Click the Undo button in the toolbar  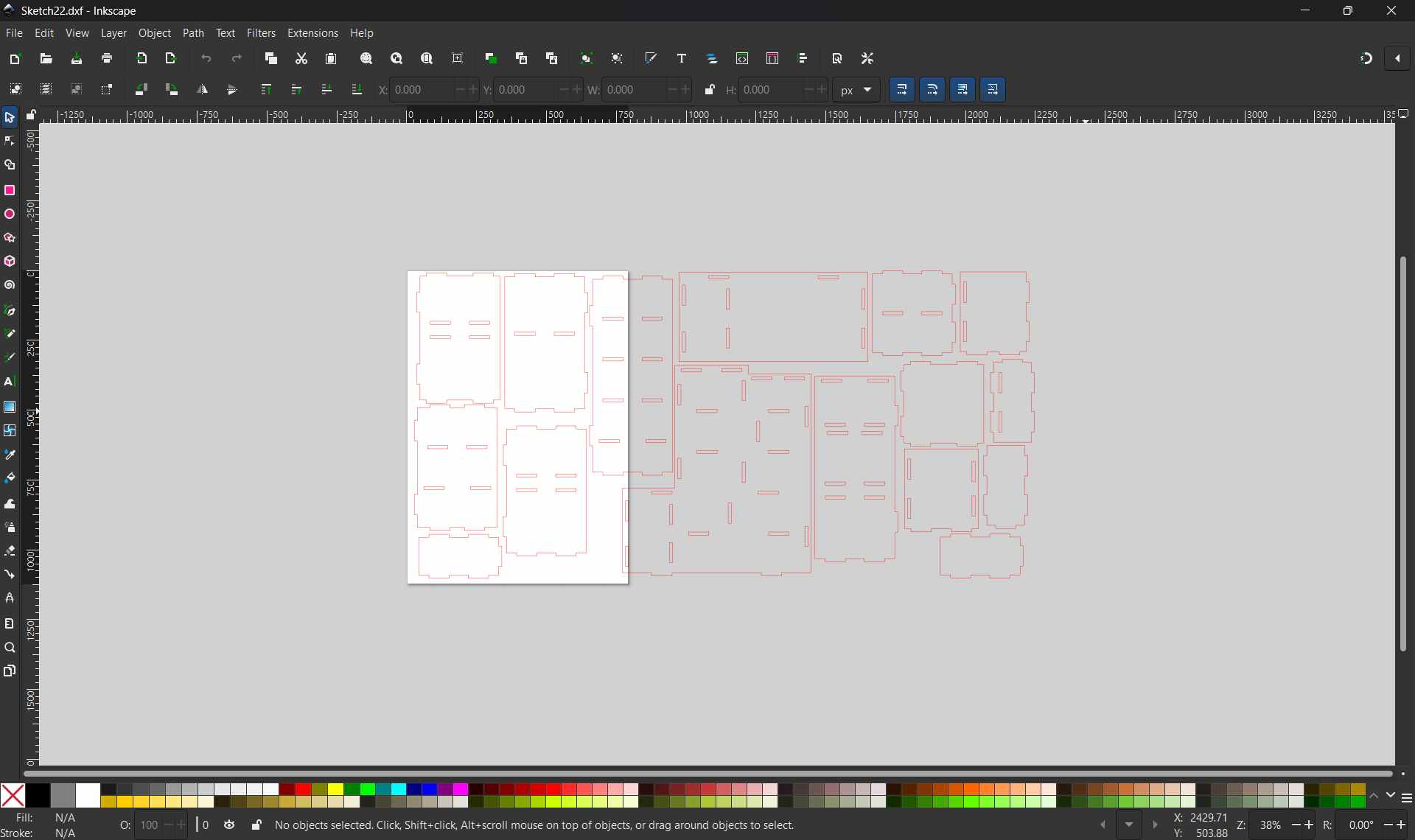pos(206,59)
